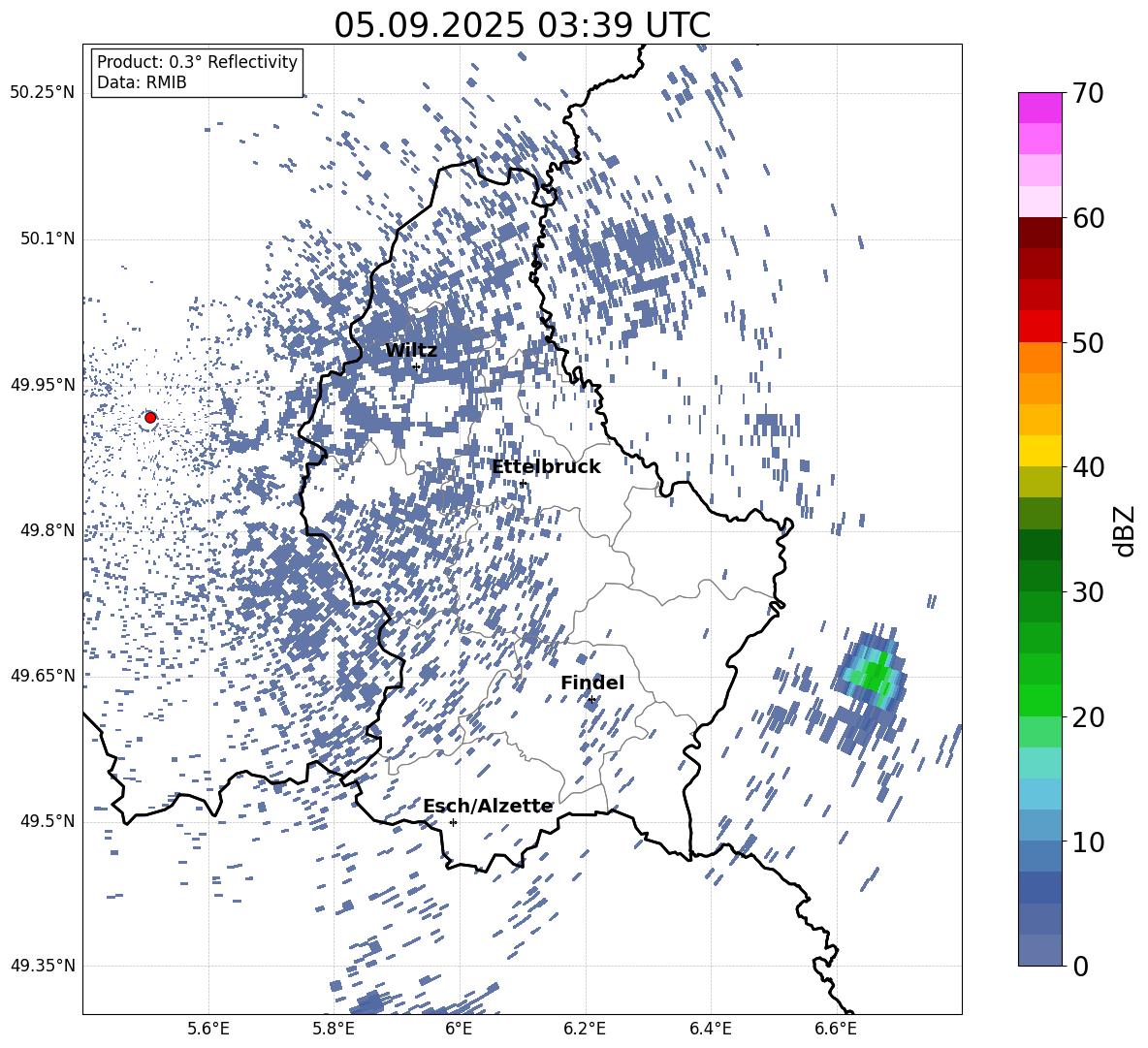Click the 6.4°E longitude label
The image size is (1148, 1048).
[x=710, y=1029]
